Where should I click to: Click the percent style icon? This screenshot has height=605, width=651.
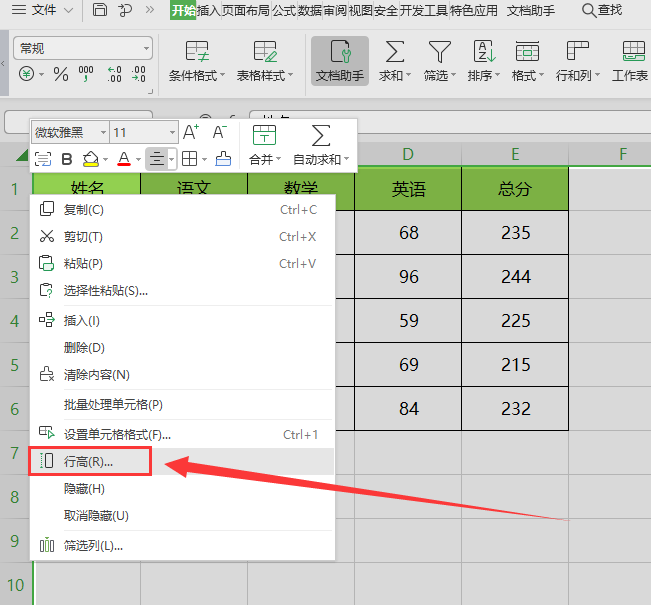click(60, 74)
